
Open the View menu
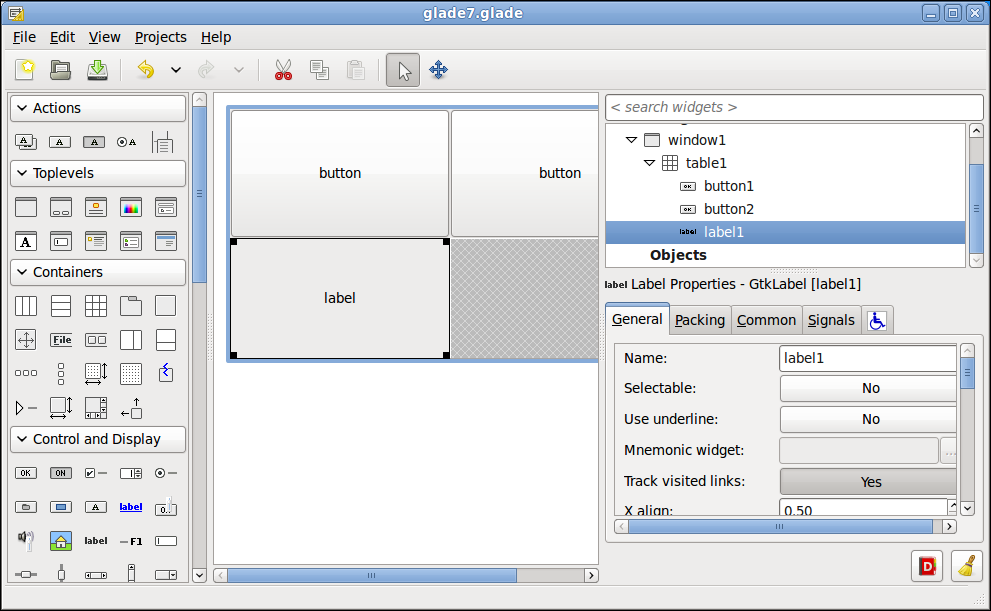[104, 37]
